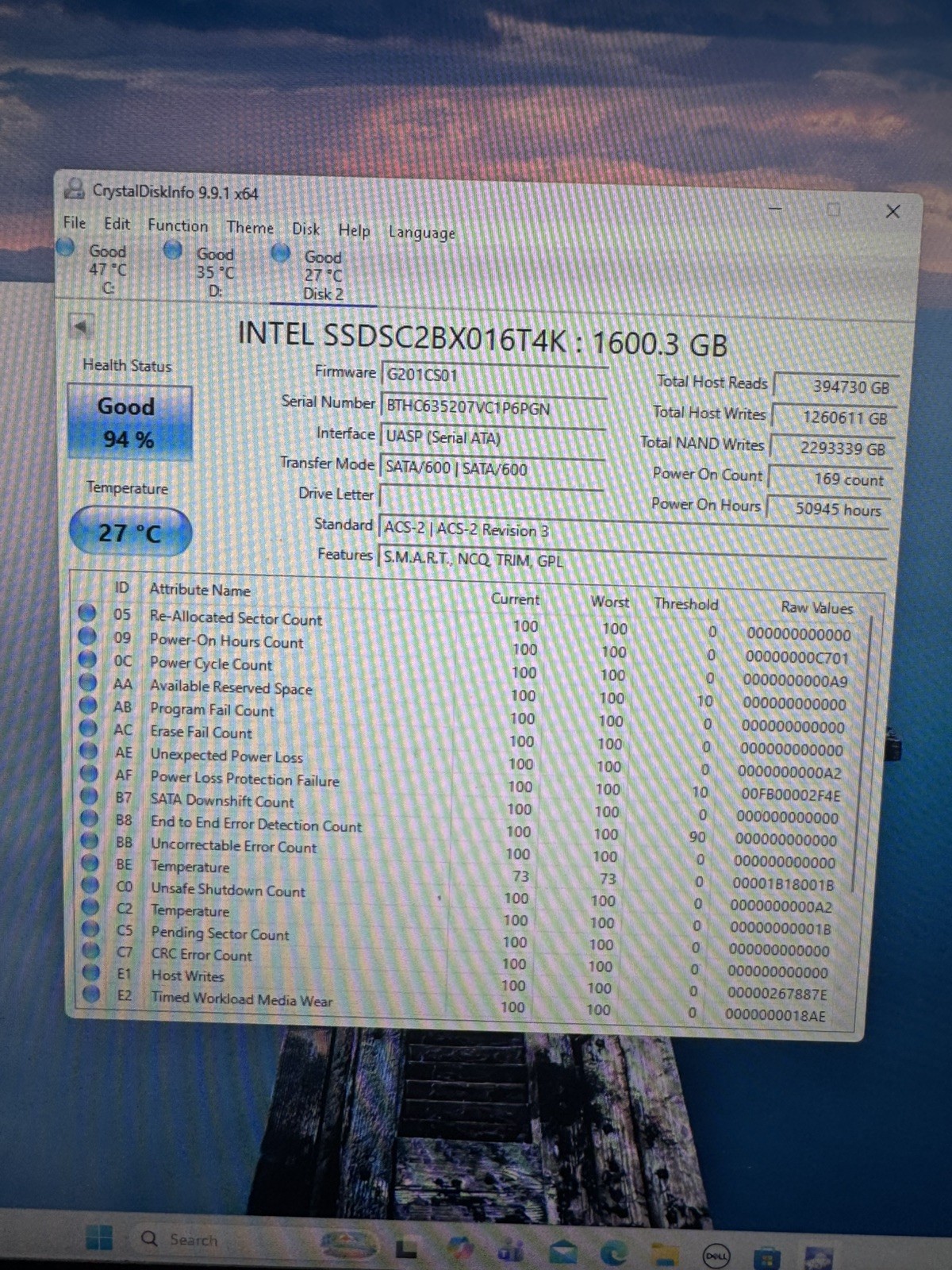Click status dot for Uncorrectable Error Count

[90, 841]
